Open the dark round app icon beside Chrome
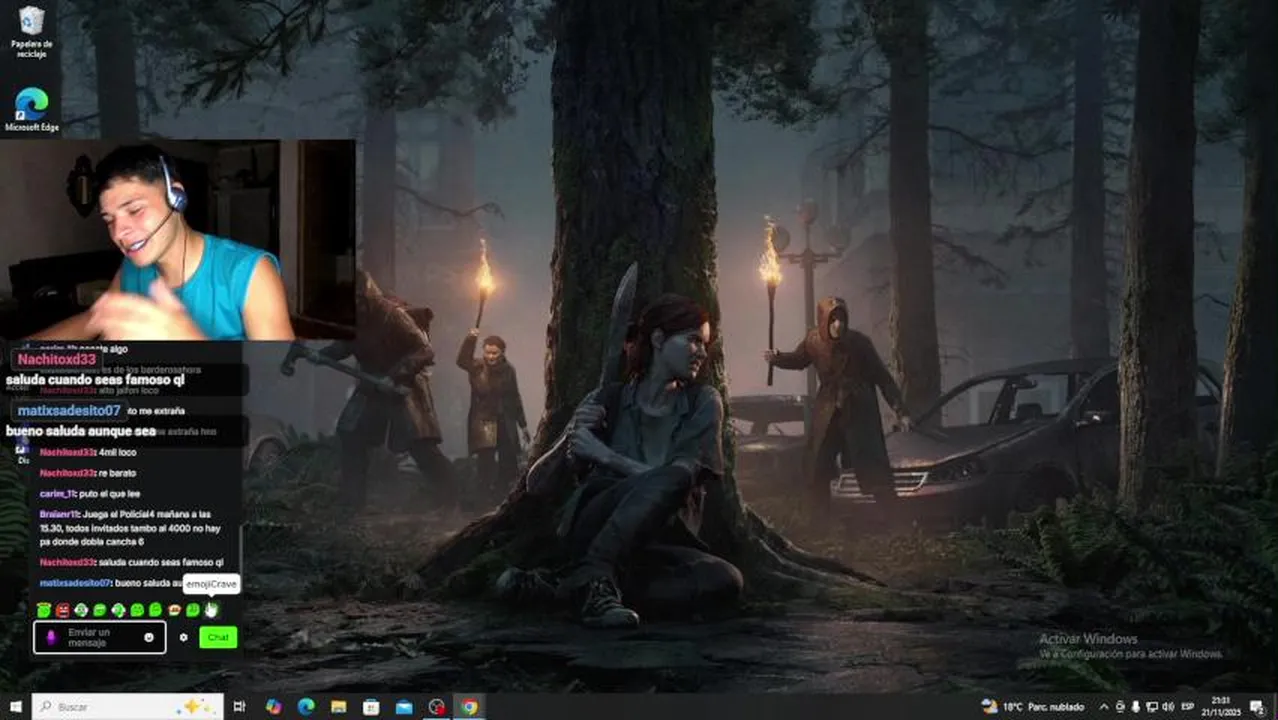This screenshot has height=720, width=1278. click(x=437, y=706)
